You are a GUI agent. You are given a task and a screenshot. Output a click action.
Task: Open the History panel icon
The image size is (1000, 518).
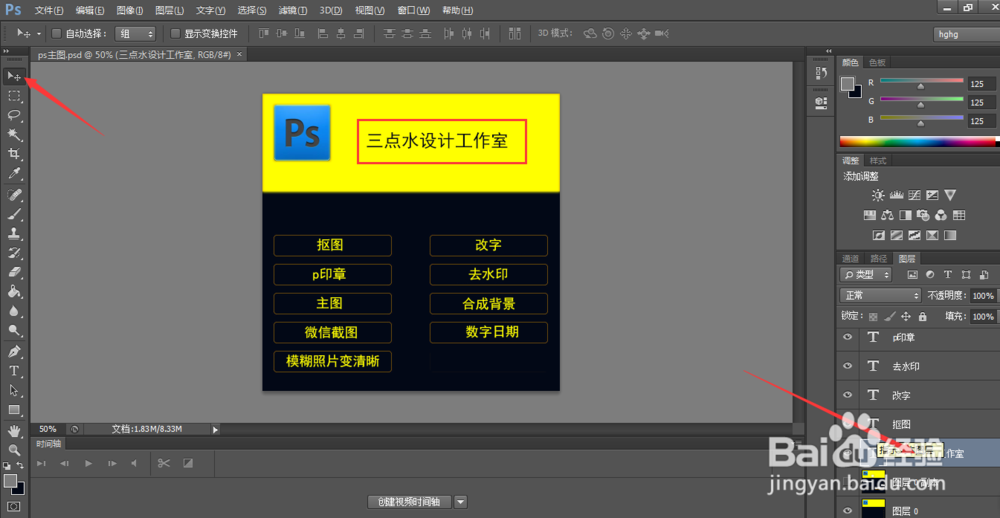tap(821, 73)
